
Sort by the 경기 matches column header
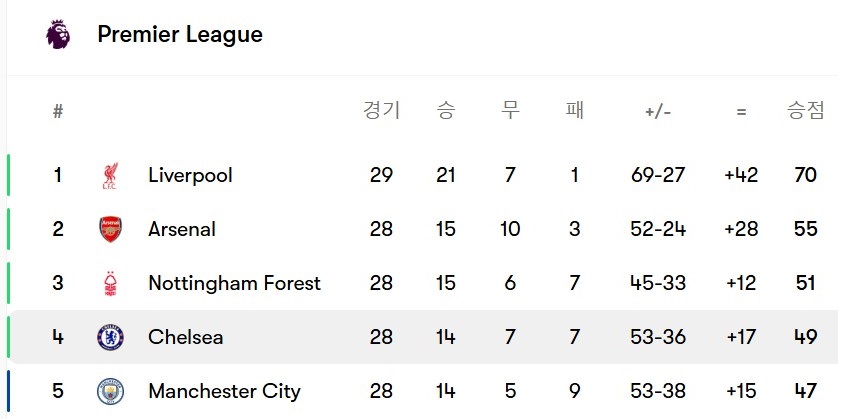(381, 111)
